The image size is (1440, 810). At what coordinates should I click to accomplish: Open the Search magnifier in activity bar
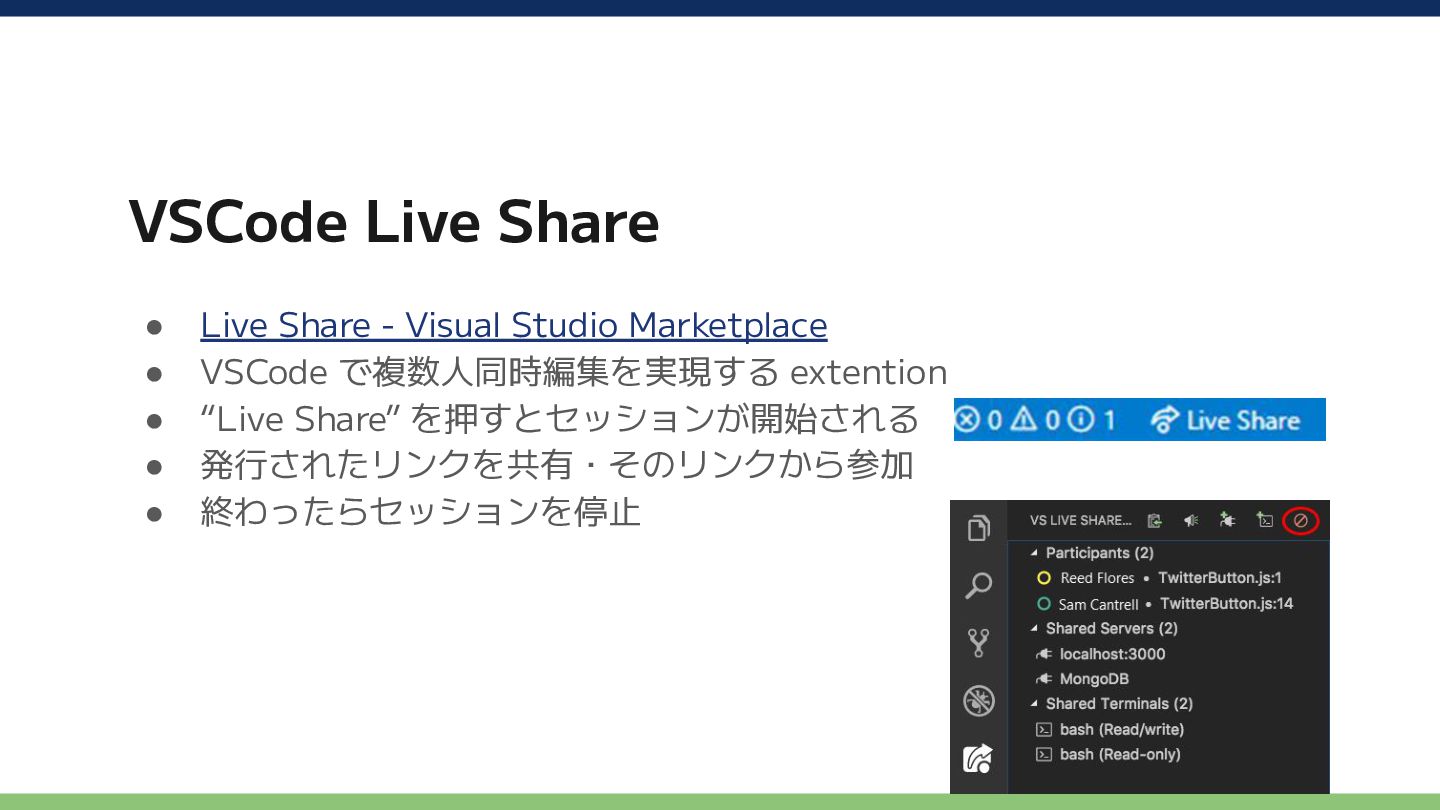(x=979, y=585)
